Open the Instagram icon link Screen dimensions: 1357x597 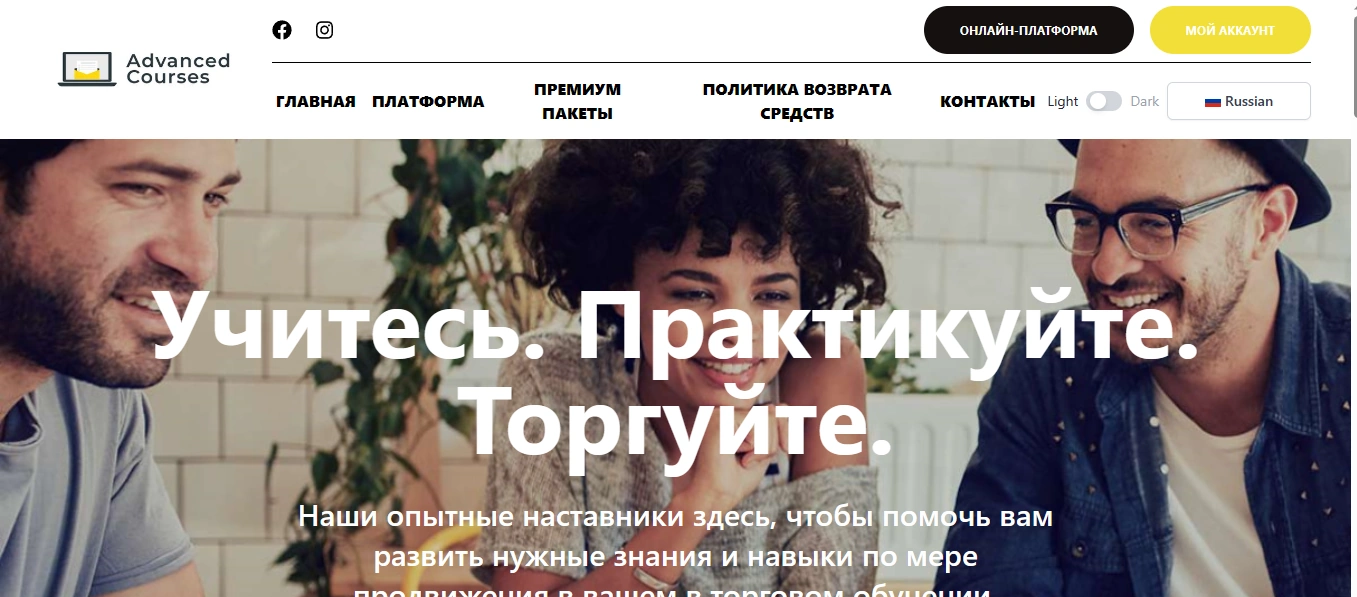[324, 30]
